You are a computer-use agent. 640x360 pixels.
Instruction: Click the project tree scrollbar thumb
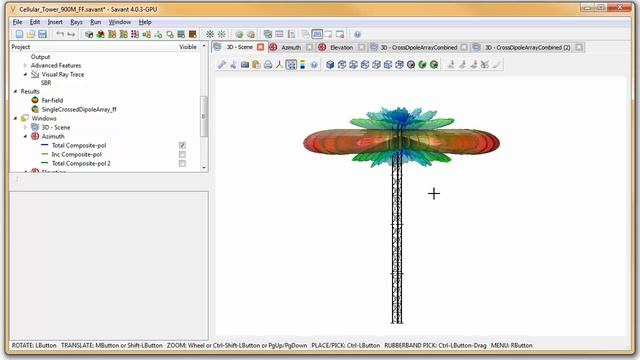pyautogui.click(x=204, y=116)
